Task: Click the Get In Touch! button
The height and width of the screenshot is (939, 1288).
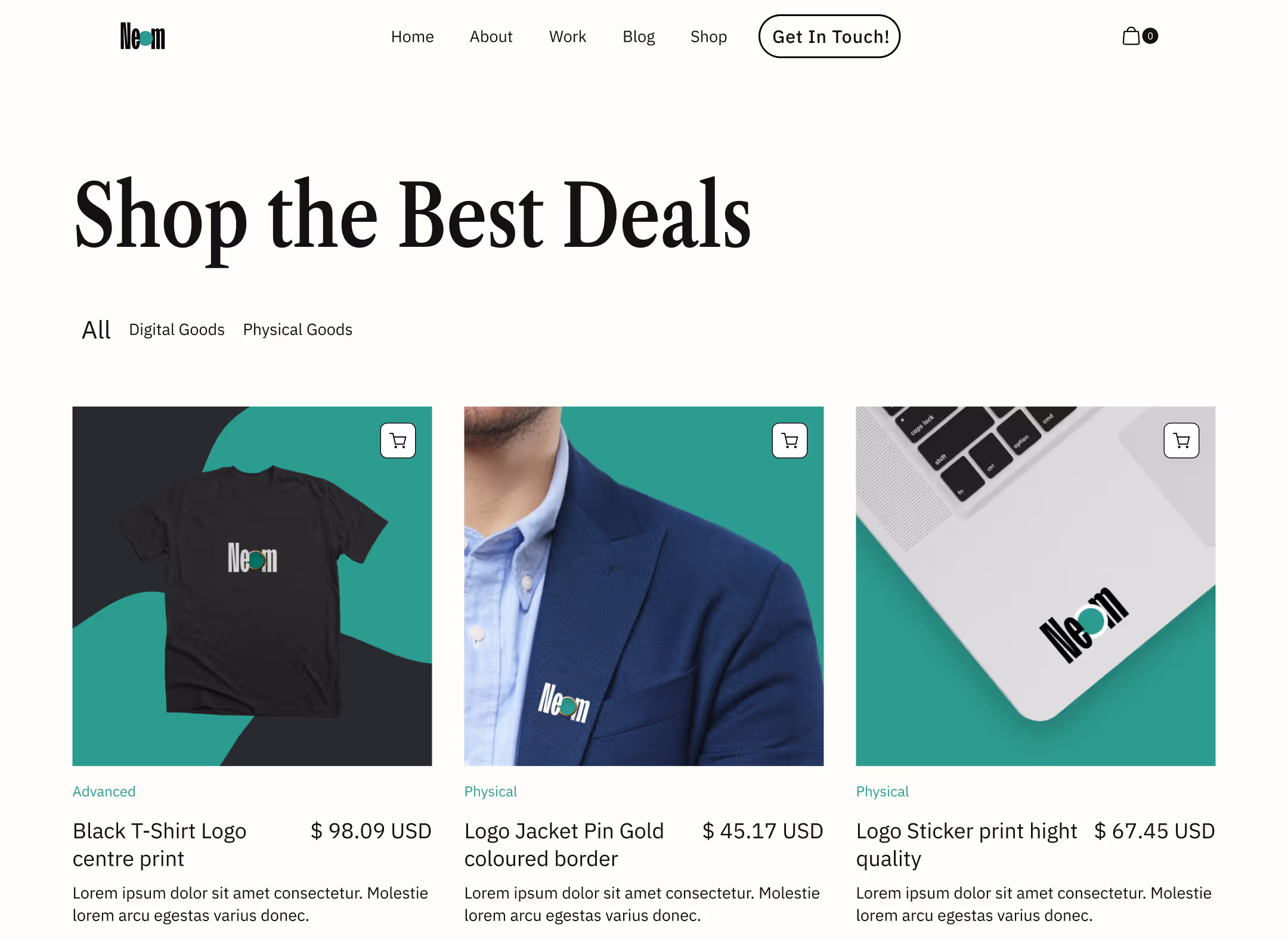Action: click(829, 36)
